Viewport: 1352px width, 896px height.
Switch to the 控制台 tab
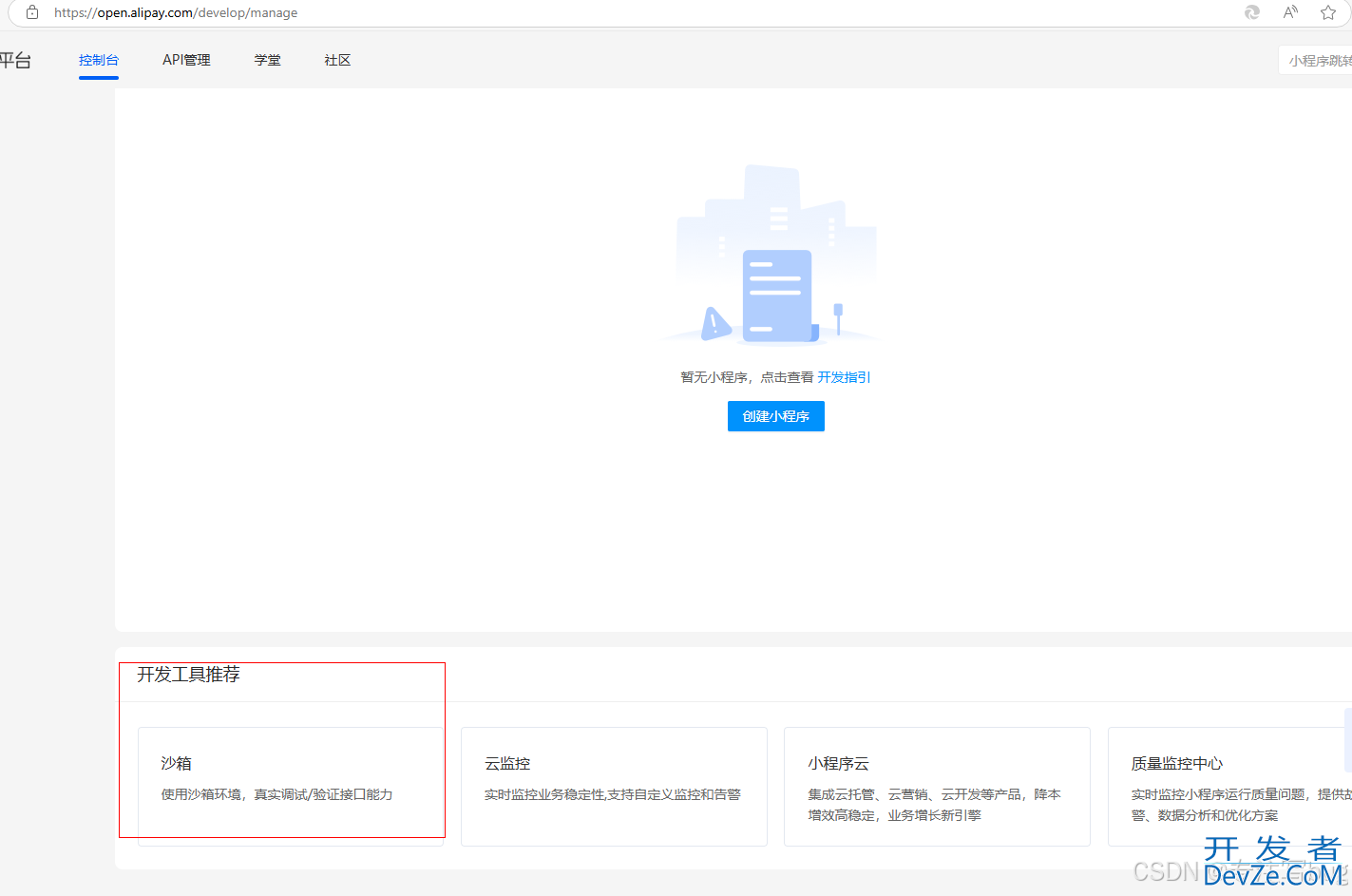99,60
